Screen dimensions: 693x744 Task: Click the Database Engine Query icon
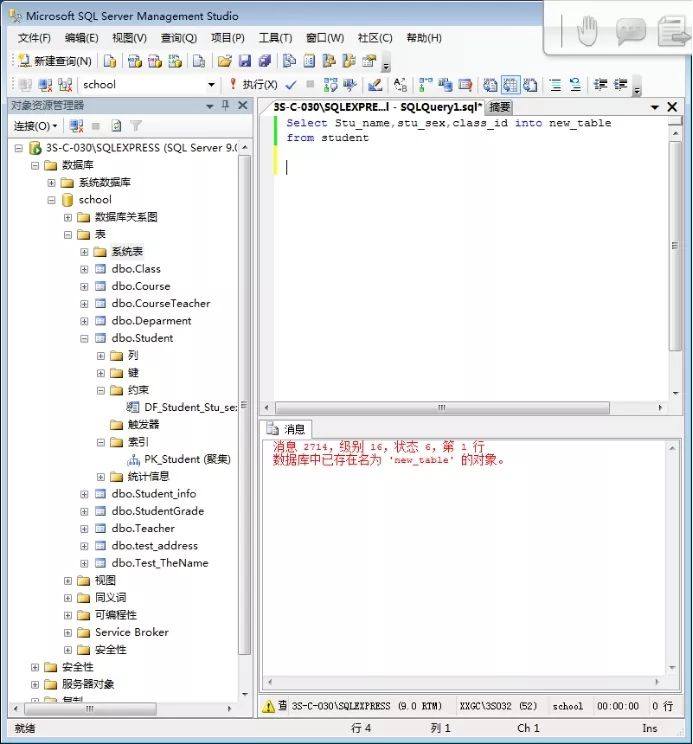point(110,61)
